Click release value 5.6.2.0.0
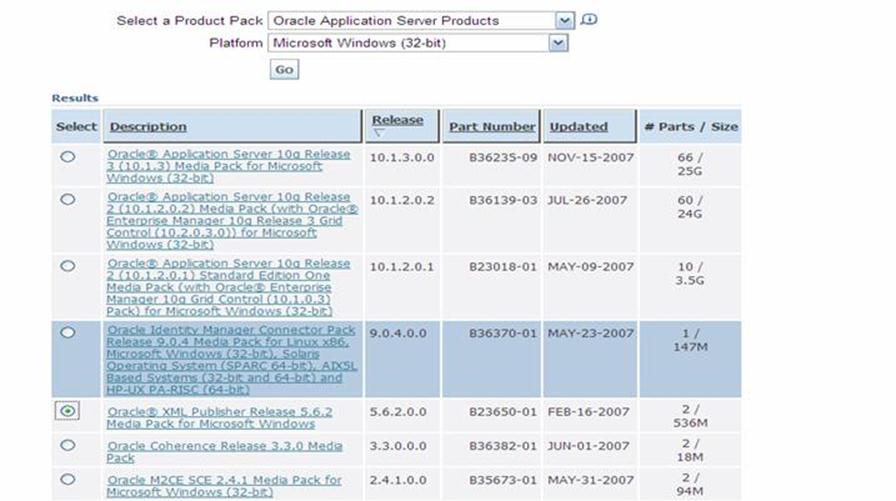 pos(398,411)
